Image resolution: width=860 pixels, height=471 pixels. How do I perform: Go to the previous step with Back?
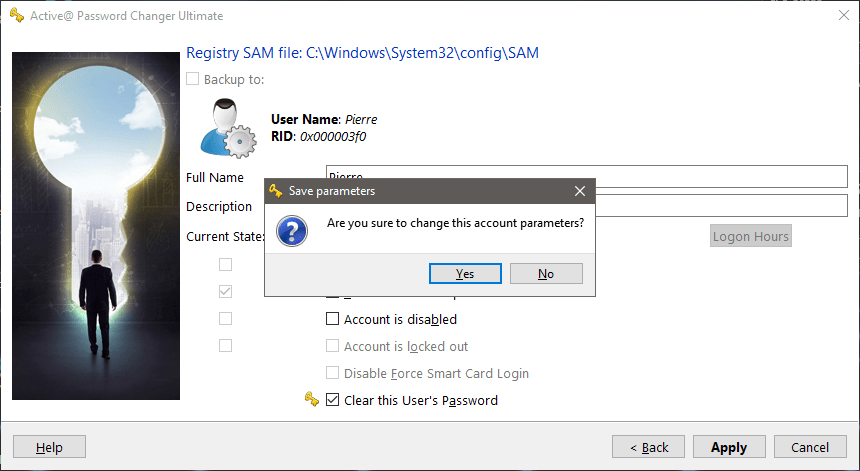click(x=648, y=447)
